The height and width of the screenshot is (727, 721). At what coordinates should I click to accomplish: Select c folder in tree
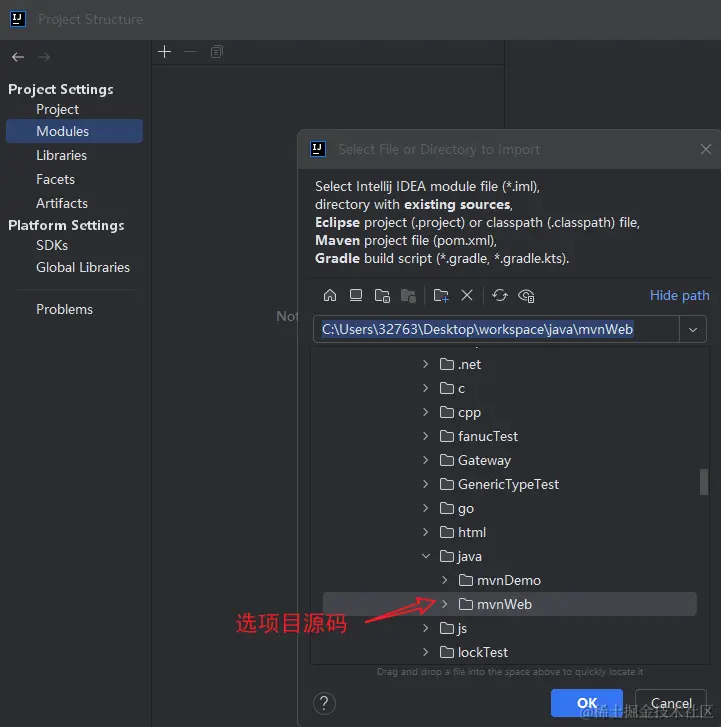452,388
